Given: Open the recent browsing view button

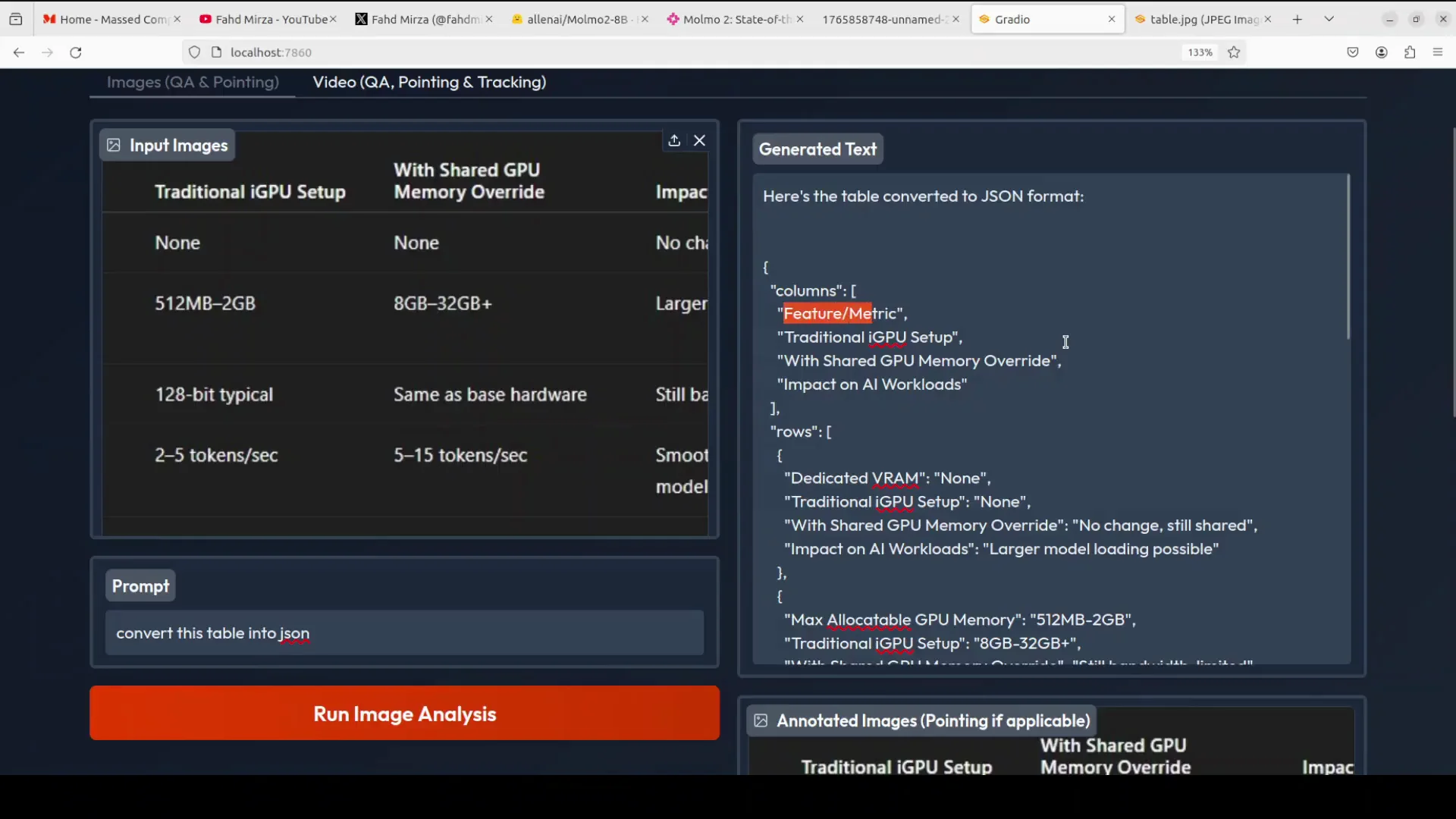Looking at the screenshot, I should 16,19.
